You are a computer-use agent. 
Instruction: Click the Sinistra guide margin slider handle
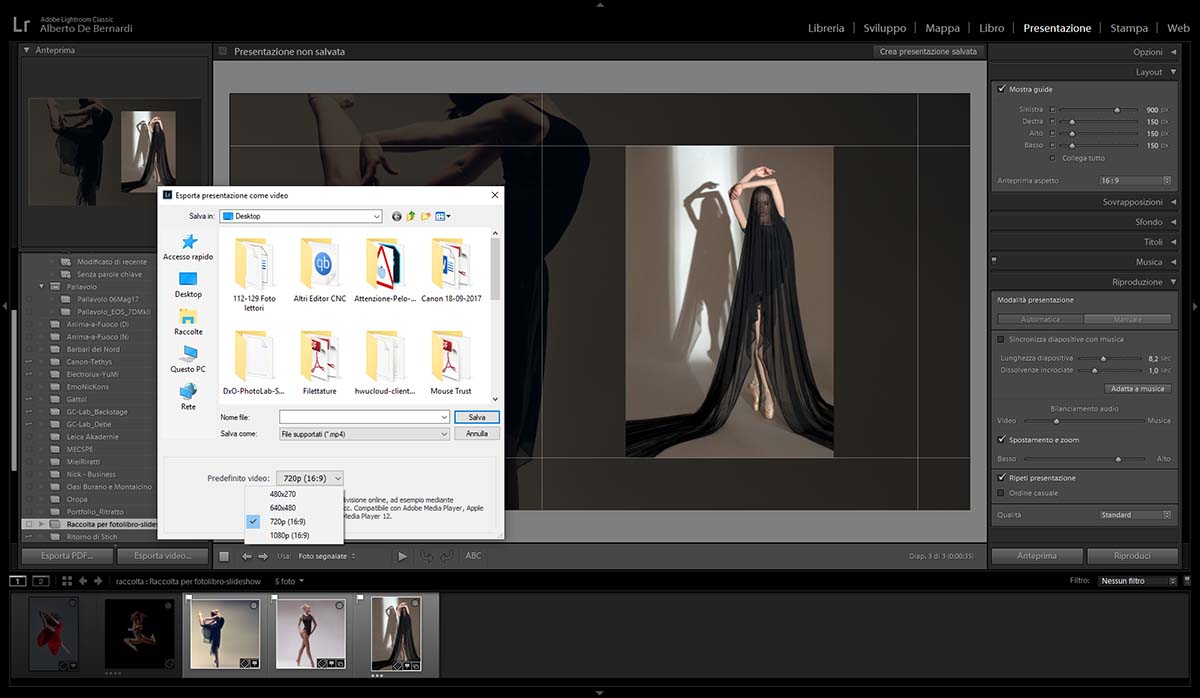1117,109
